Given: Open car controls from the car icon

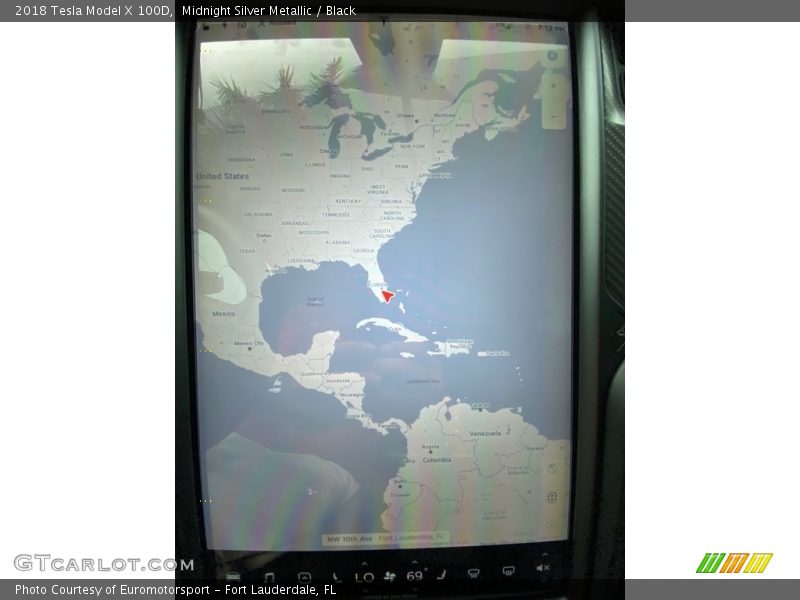Looking at the screenshot, I should (233, 576).
